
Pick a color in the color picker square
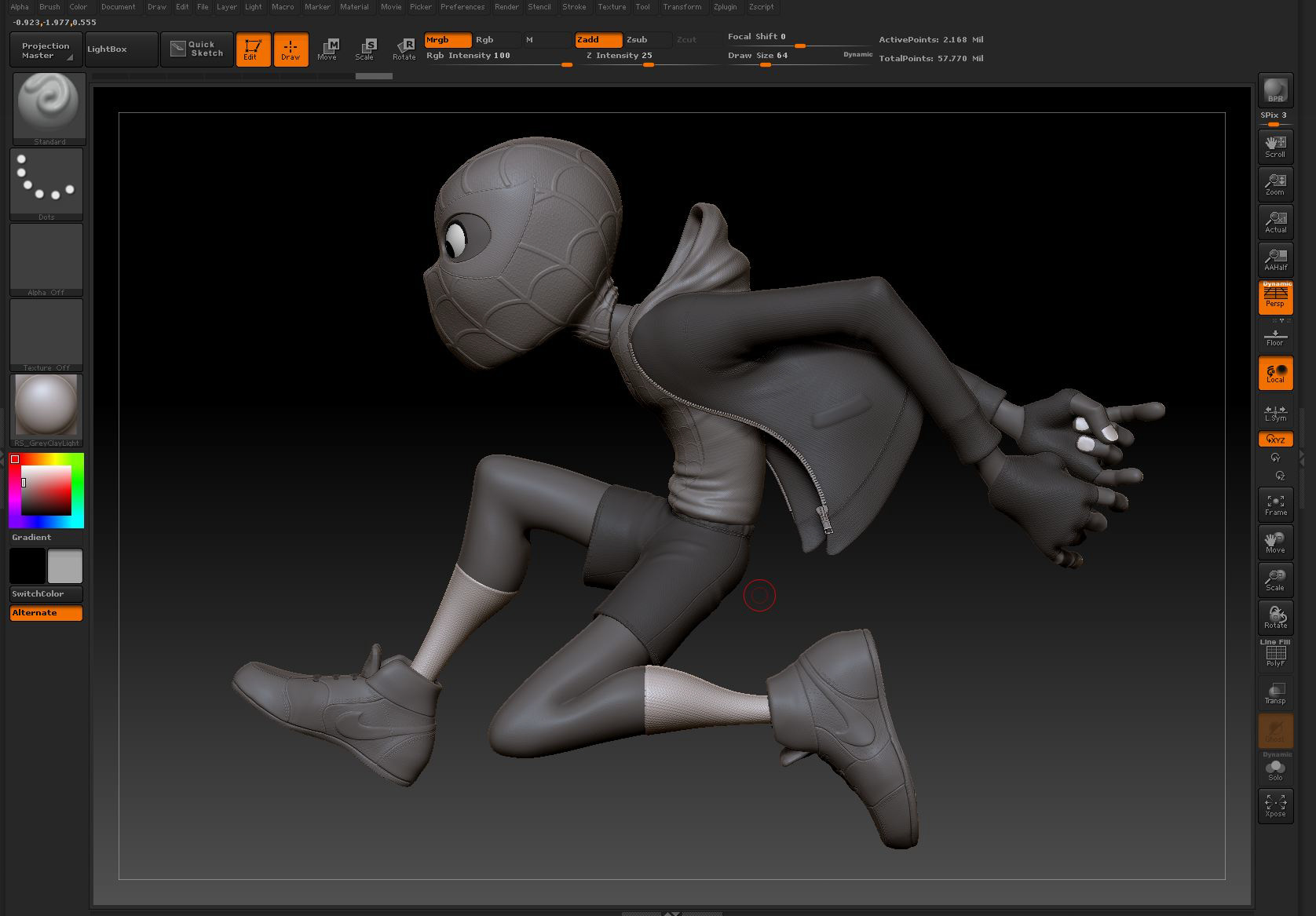pyautogui.click(x=46, y=491)
